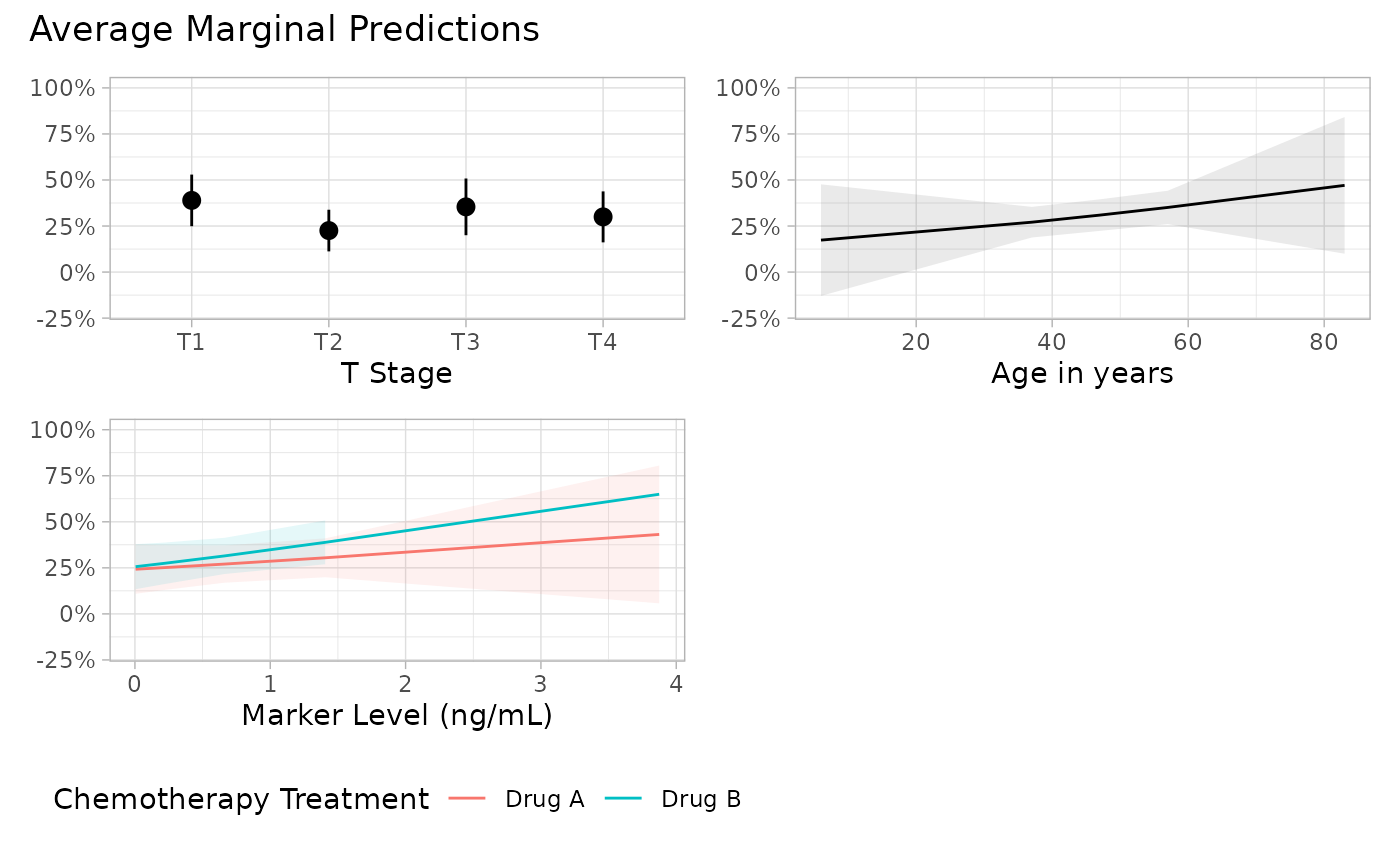This screenshot has height=865, width=1400.
Task: Click the Drug B teal legend key
Action: pos(624,800)
